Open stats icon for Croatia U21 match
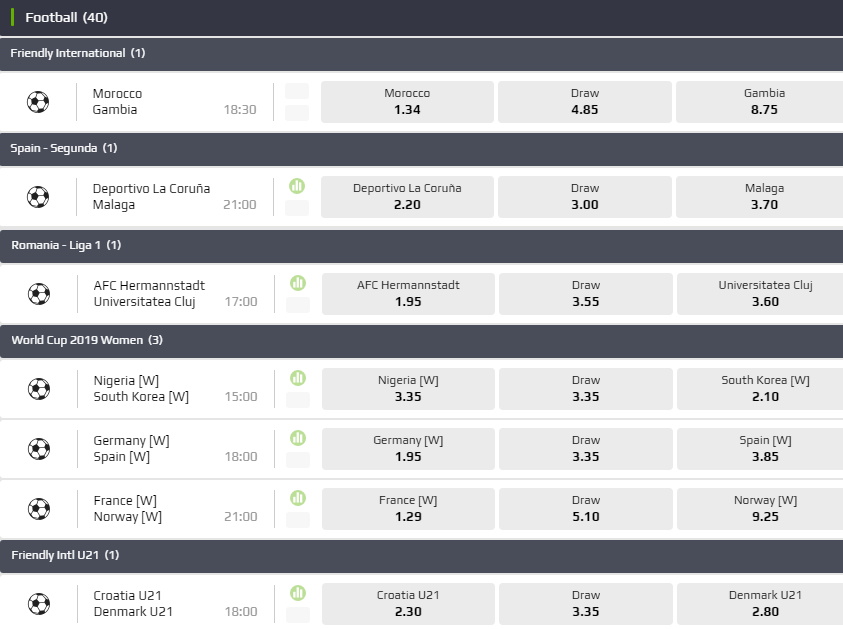The height and width of the screenshot is (629, 843). click(x=297, y=593)
